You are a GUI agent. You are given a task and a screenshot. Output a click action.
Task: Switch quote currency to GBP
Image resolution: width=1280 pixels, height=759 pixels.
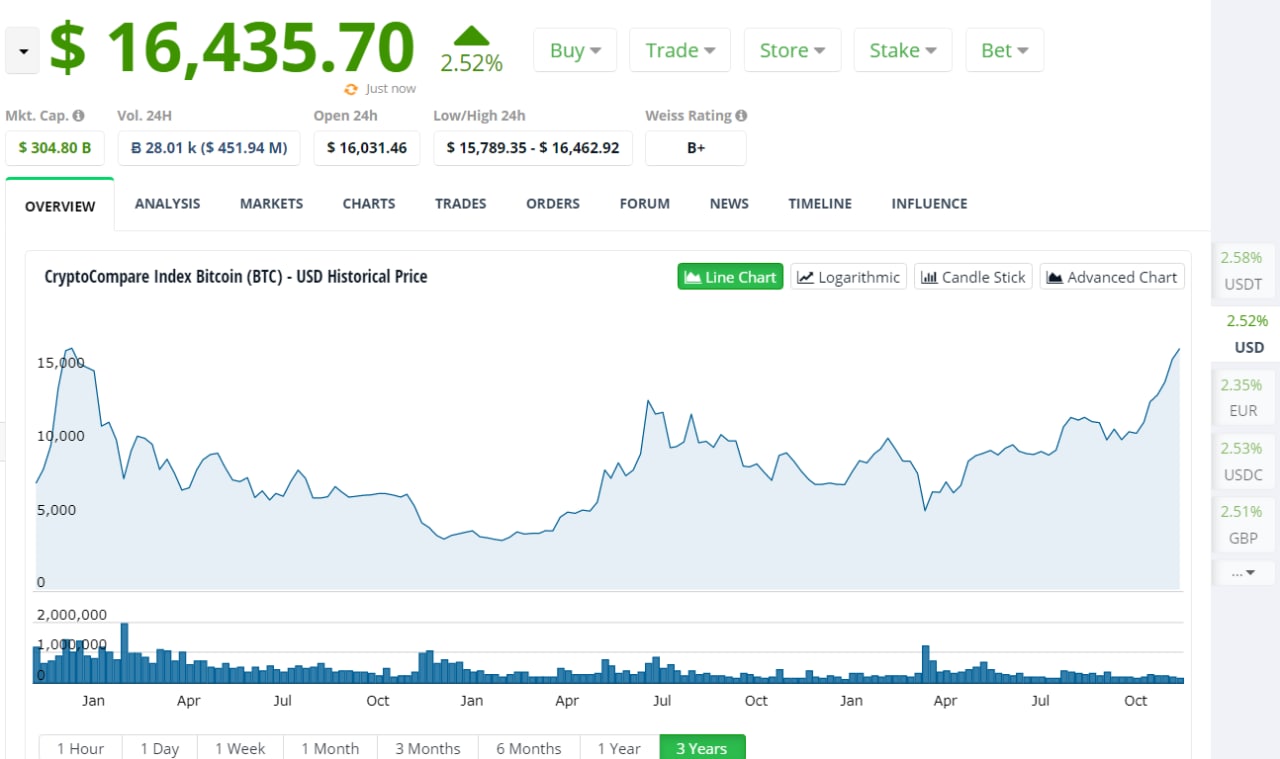coord(1244,525)
